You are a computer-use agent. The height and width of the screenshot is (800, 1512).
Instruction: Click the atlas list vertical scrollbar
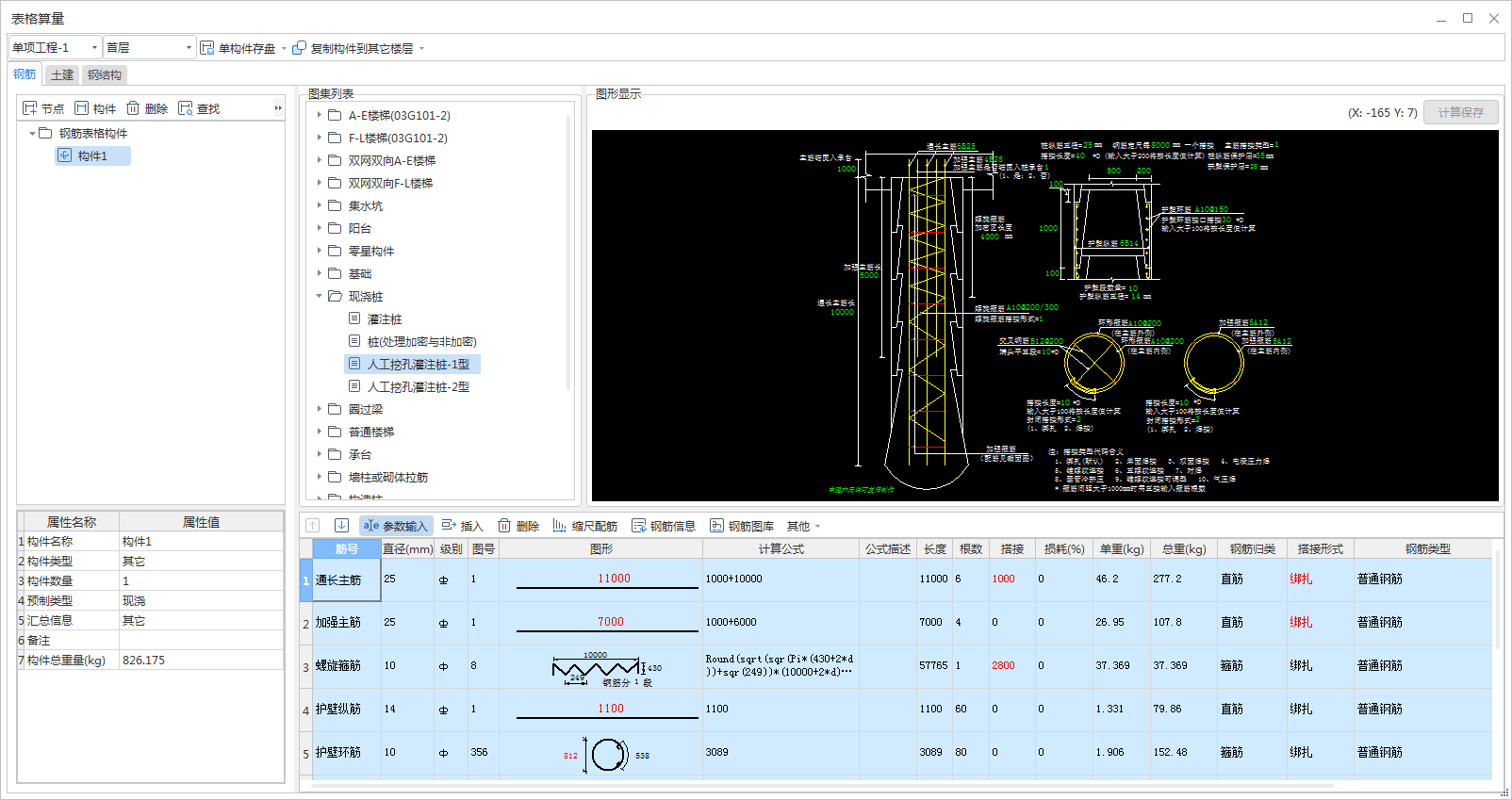click(x=568, y=253)
